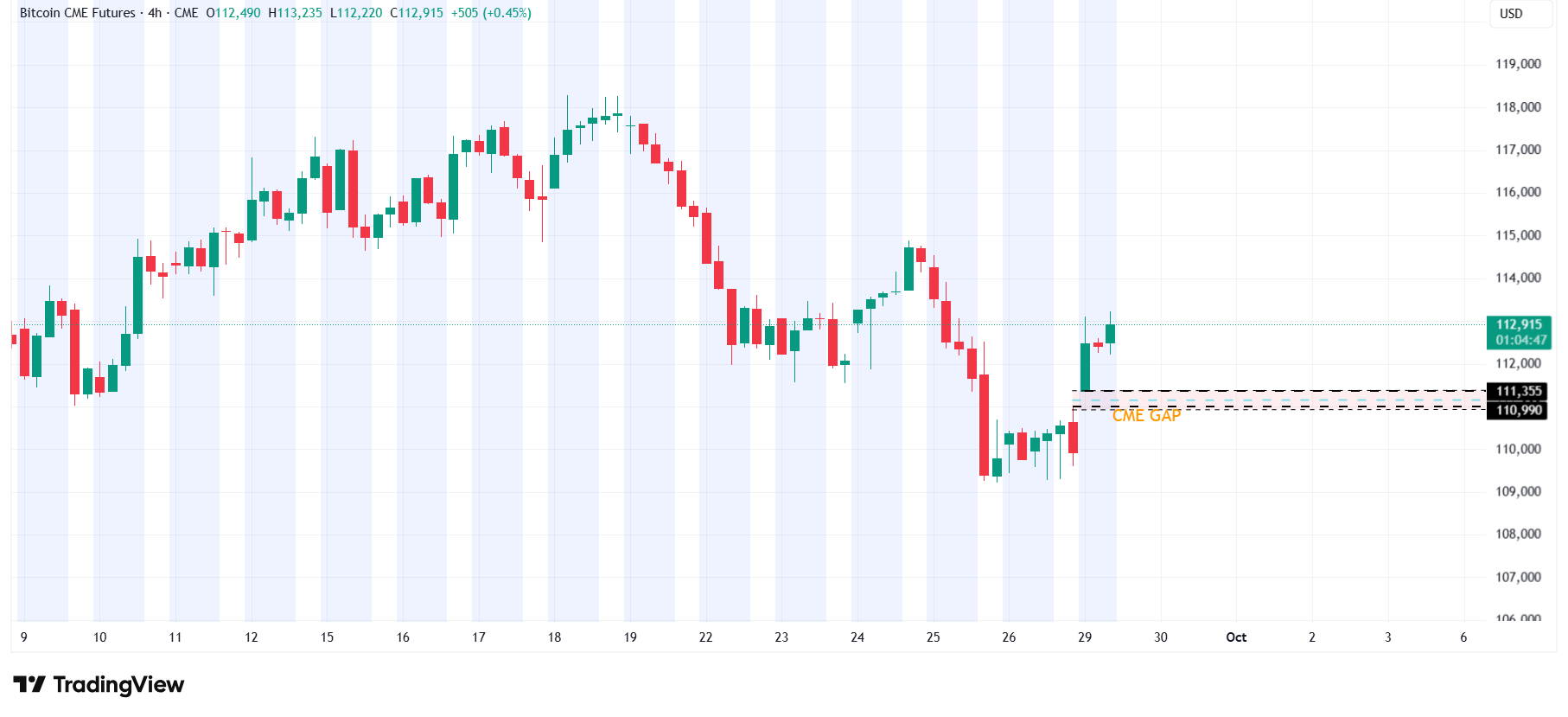Screen dimensions: 1568x717
Task: Click the low value L112,220 in header
Action: click(356, 13)
